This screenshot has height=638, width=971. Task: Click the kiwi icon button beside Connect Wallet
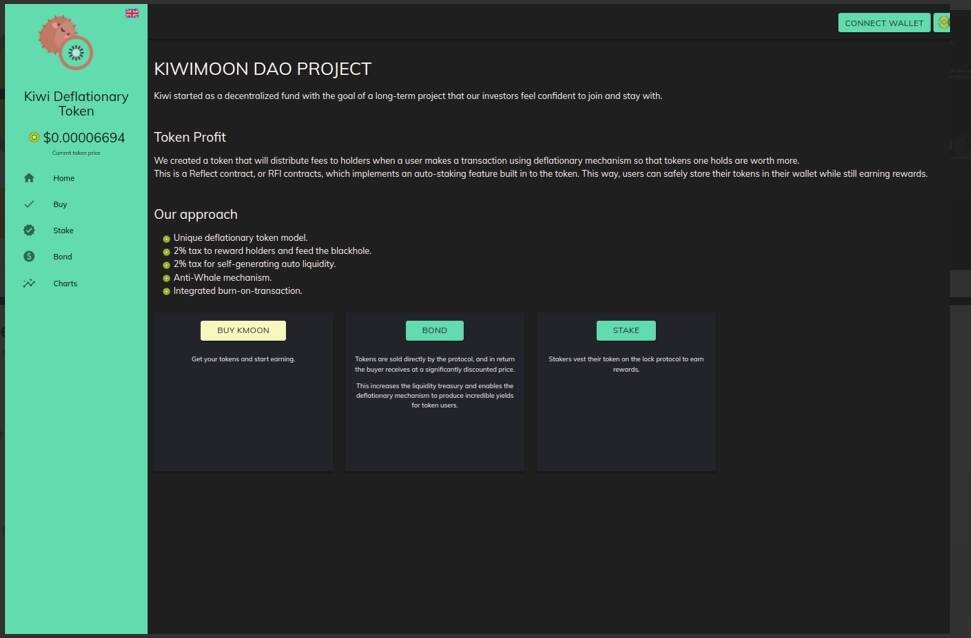click(942, 22)
